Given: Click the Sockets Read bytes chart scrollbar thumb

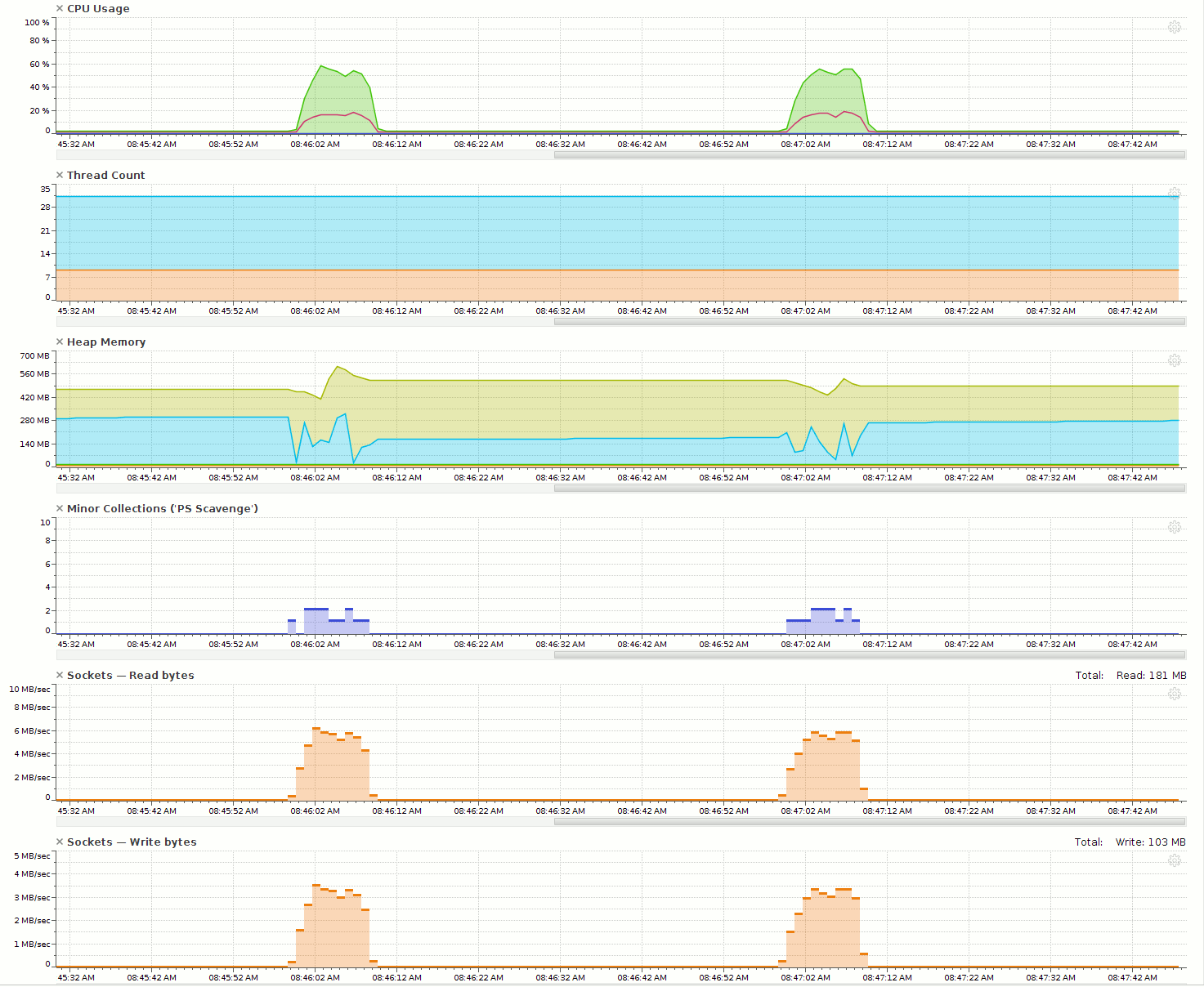Looking at the screenshot, I should (870, 821).
